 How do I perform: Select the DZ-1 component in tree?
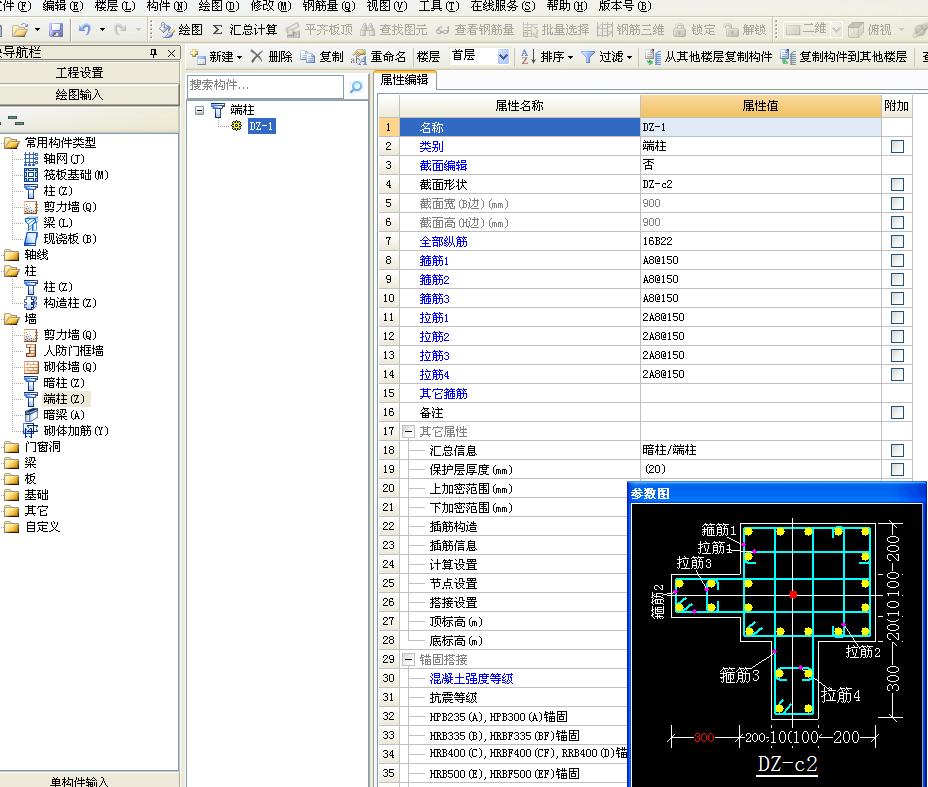pyautogui.click(x=261, y=126)
